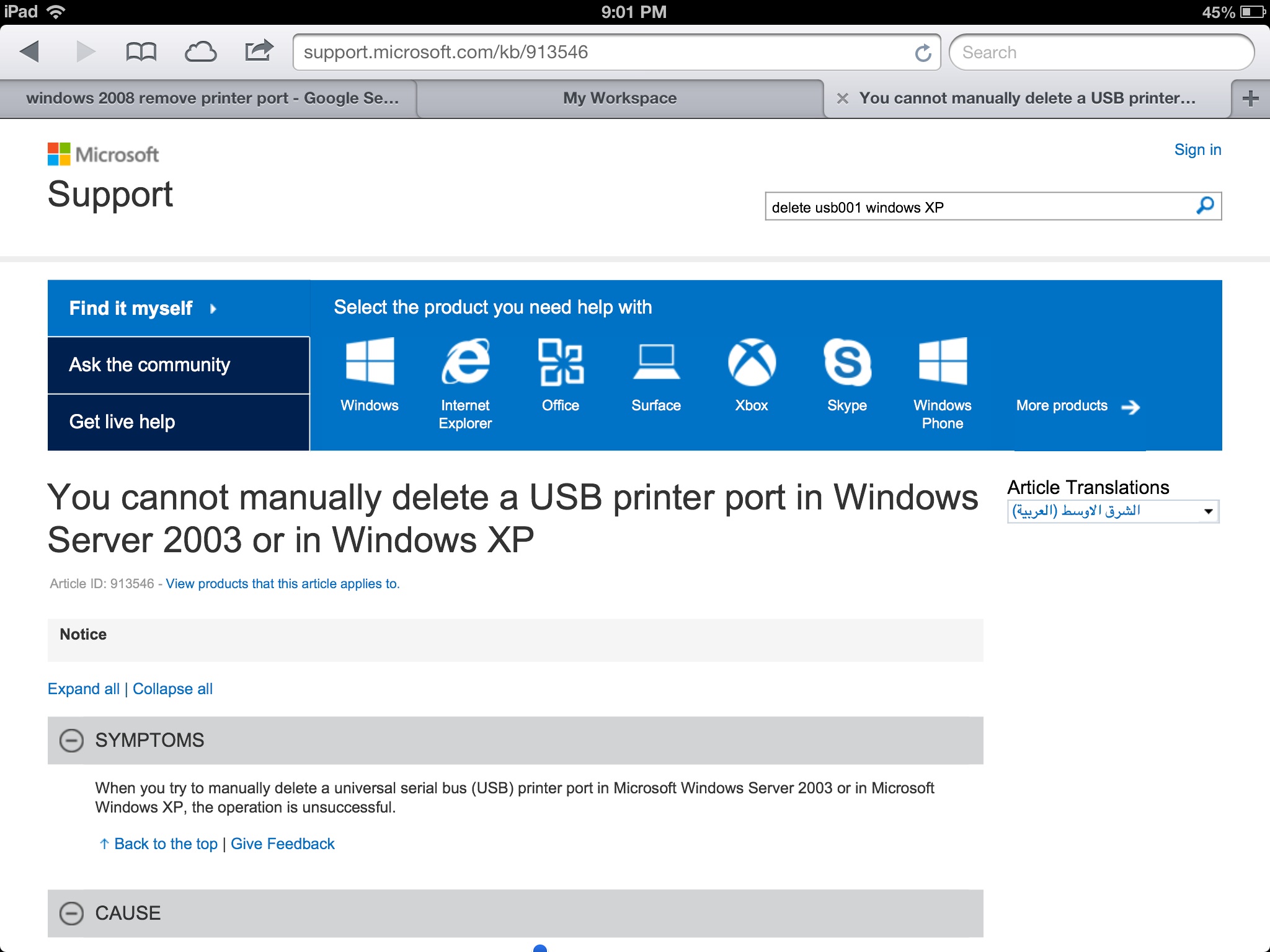Tap the 9:01 PM clock in status bar
Screen dimensions: 1270x952
634,12
